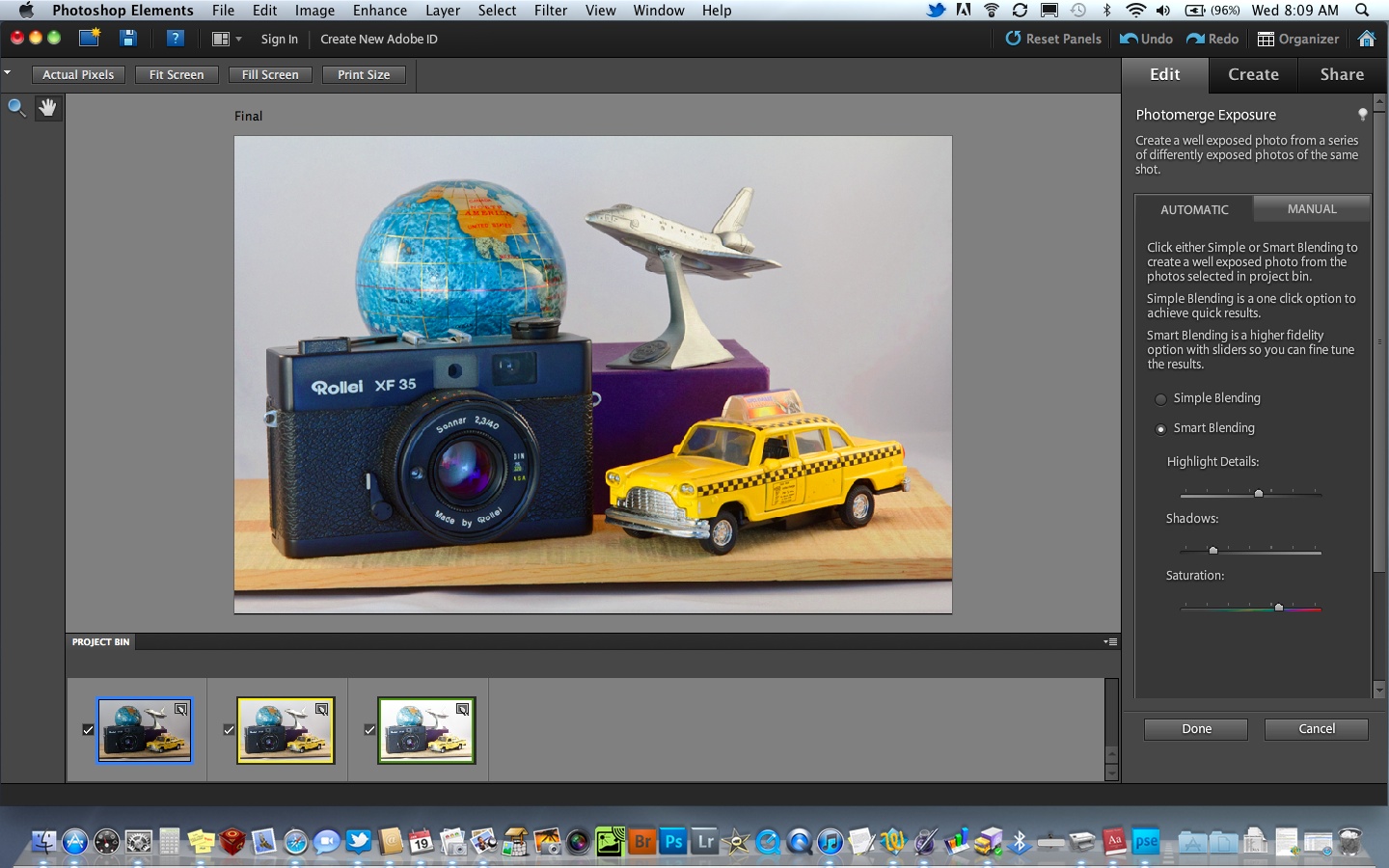Image resolution: width=1389 pixels, height=868 pixels.
Task: Select the second thumbnail in Project Bin
Action: point(286,731)
